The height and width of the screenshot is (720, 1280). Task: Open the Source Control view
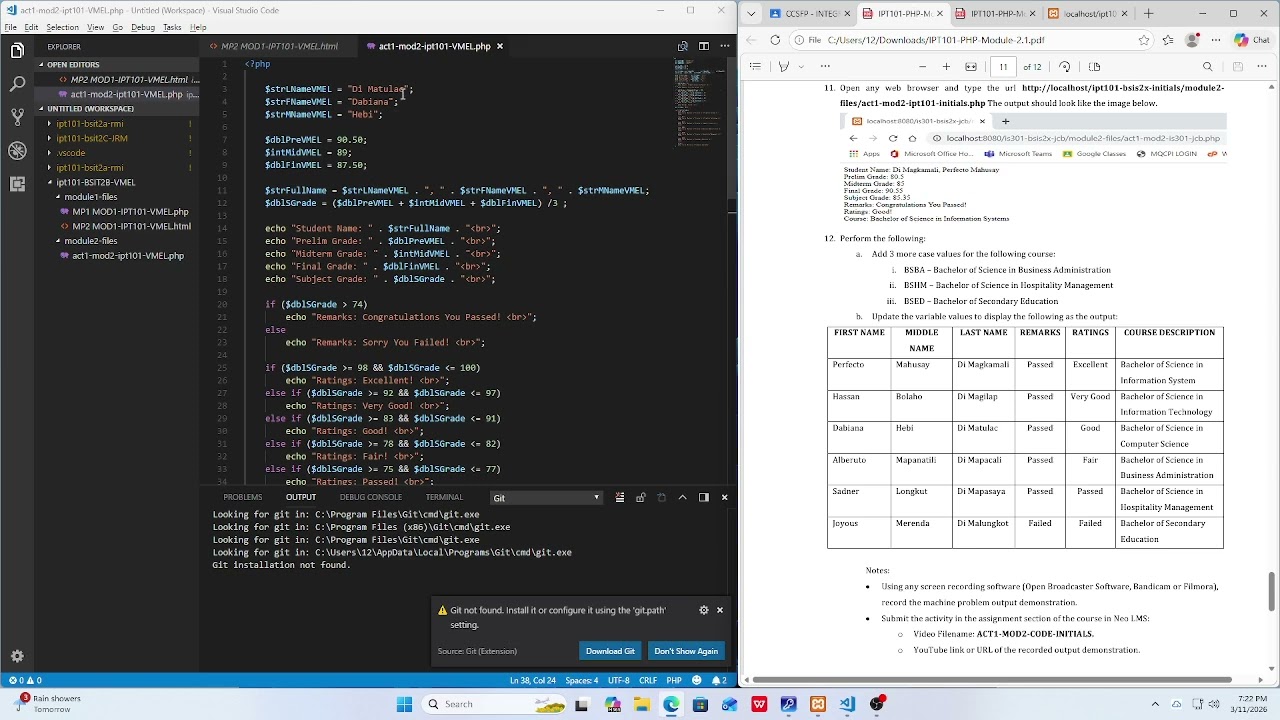[x=17, y=117]
